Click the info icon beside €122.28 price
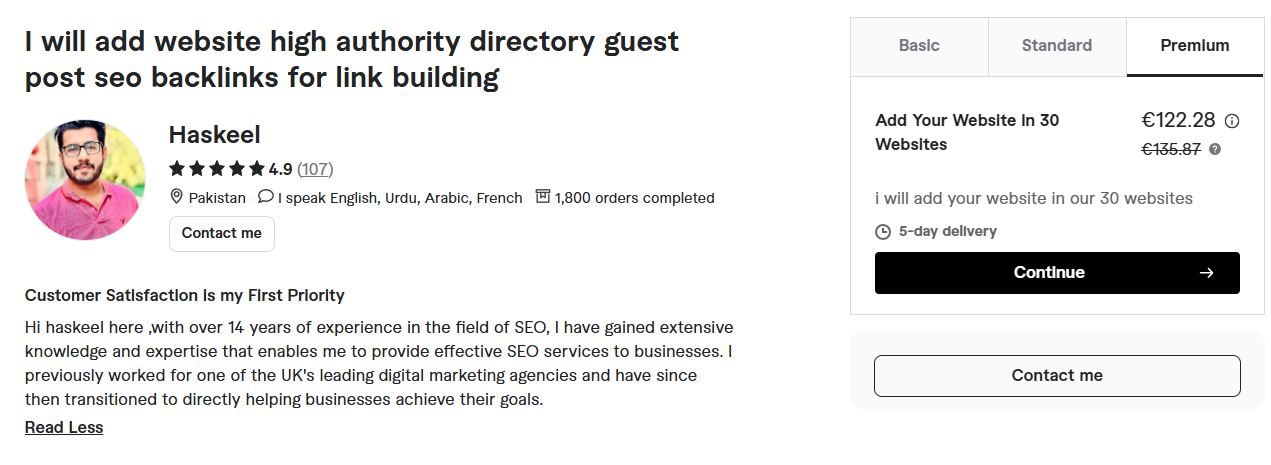1271x465 pixels. [x=1232, y=121]
